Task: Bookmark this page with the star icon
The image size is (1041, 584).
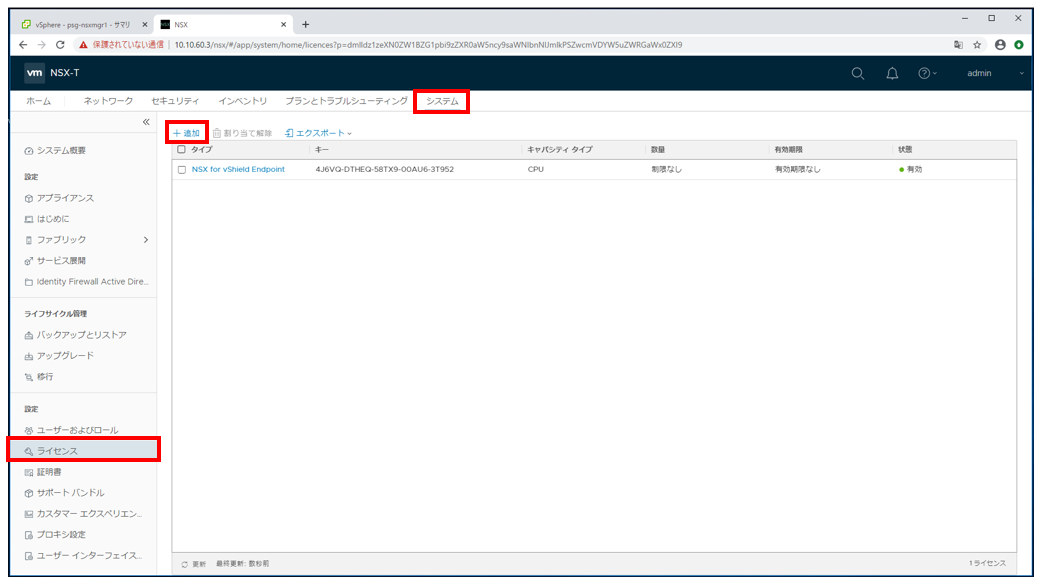Action: click(977, 45)
